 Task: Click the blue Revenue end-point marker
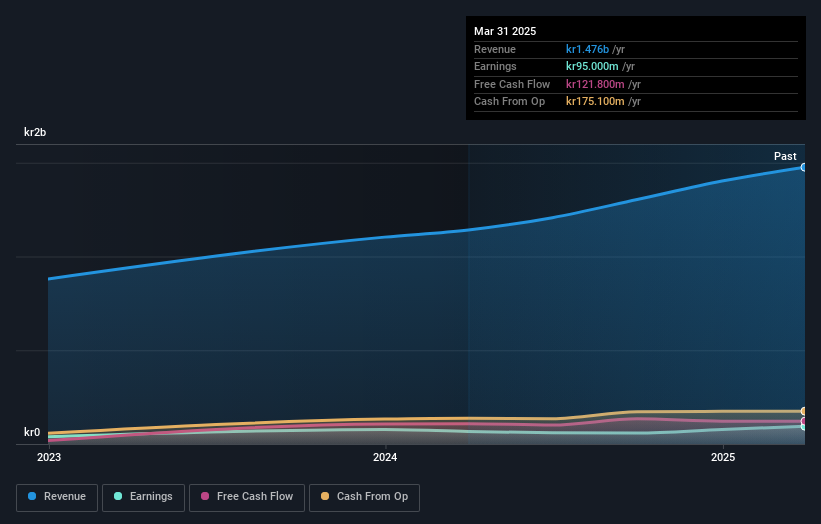coord(803,168)
